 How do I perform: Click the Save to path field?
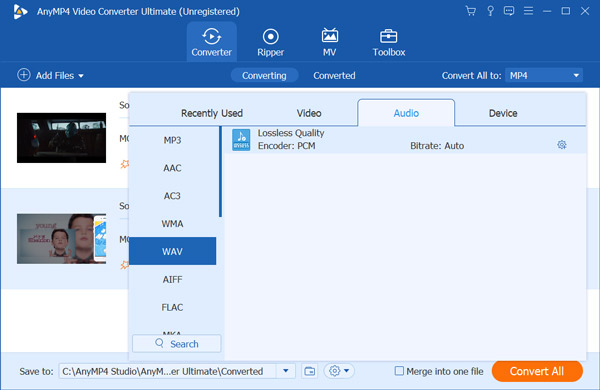[167, 371]
